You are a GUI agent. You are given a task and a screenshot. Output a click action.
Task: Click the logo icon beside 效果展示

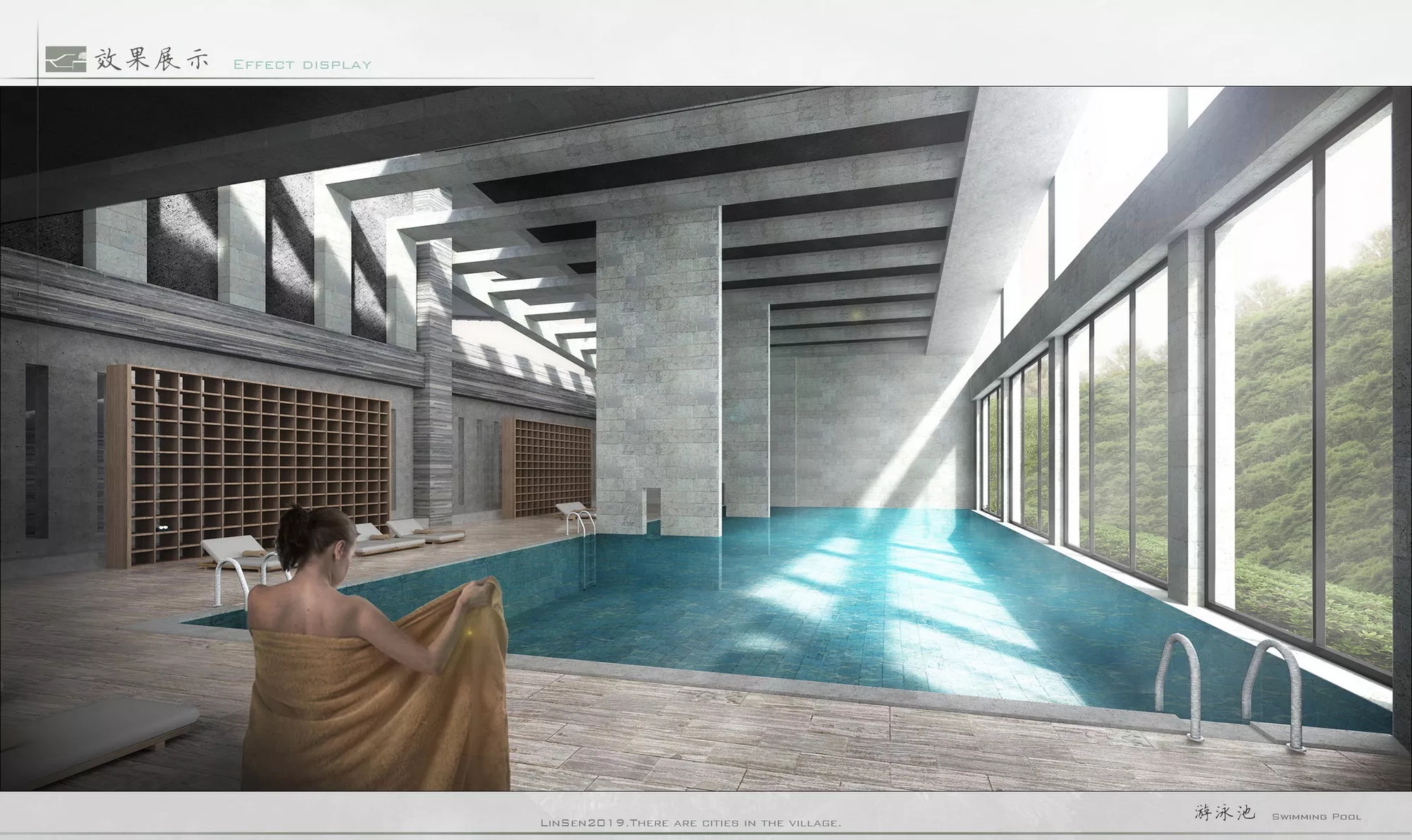(x=66, y=59)
